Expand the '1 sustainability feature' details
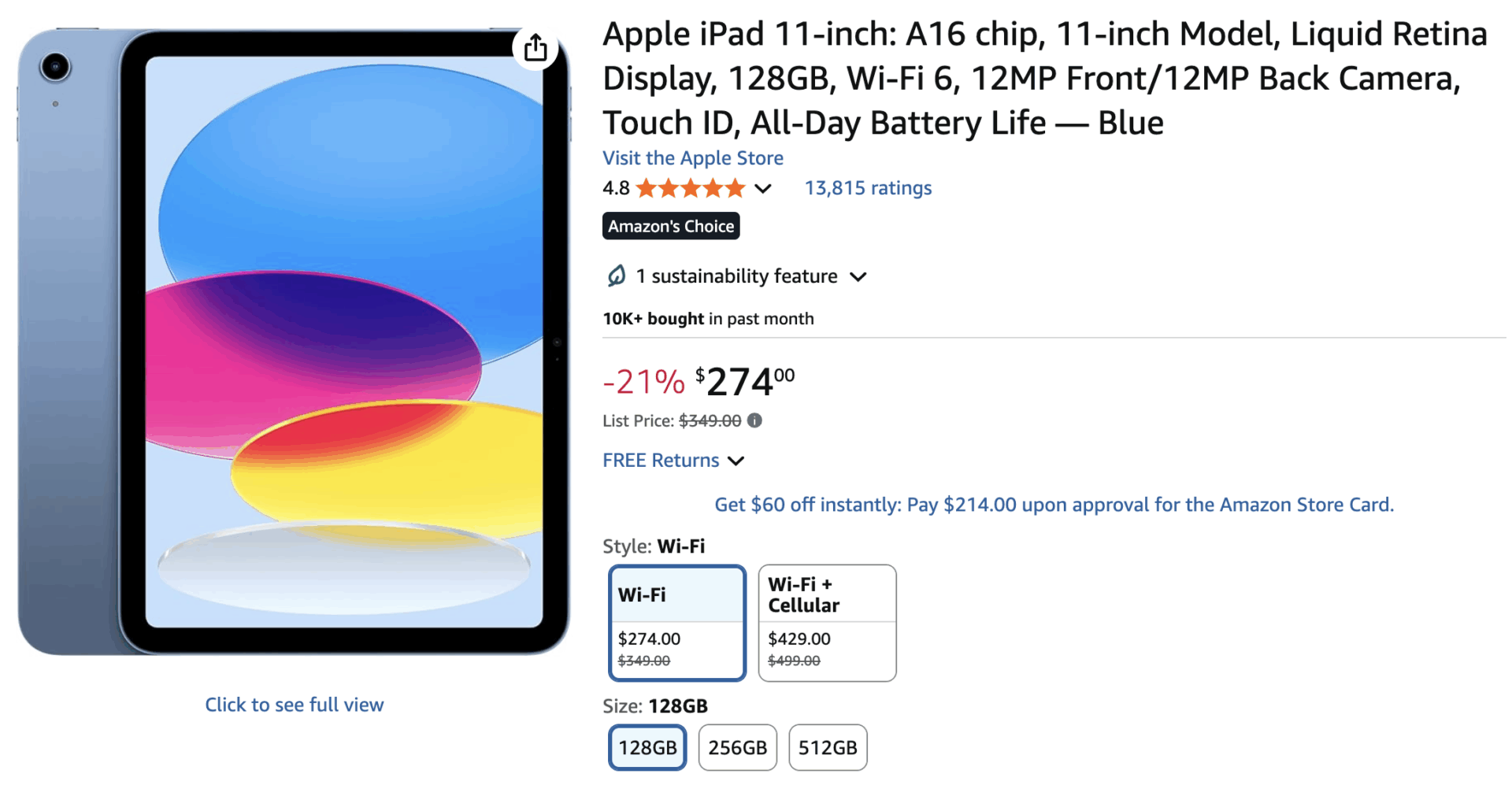Image resolution: width=1512 pixels, height=785 pixels. (859, 277)
